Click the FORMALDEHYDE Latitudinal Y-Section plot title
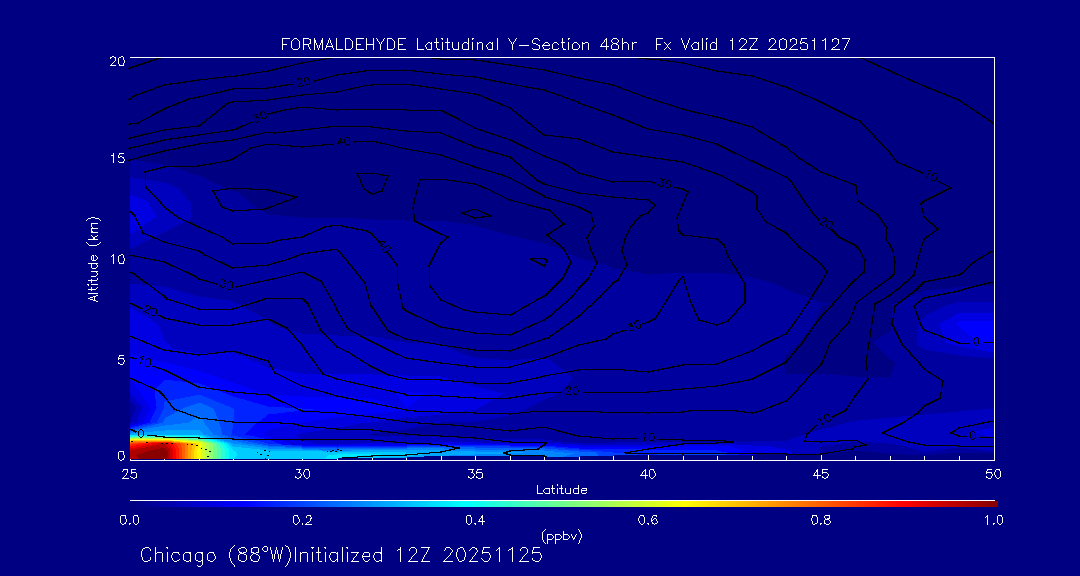The height and width of the screenshot is (576, 1080). (565, 45)
